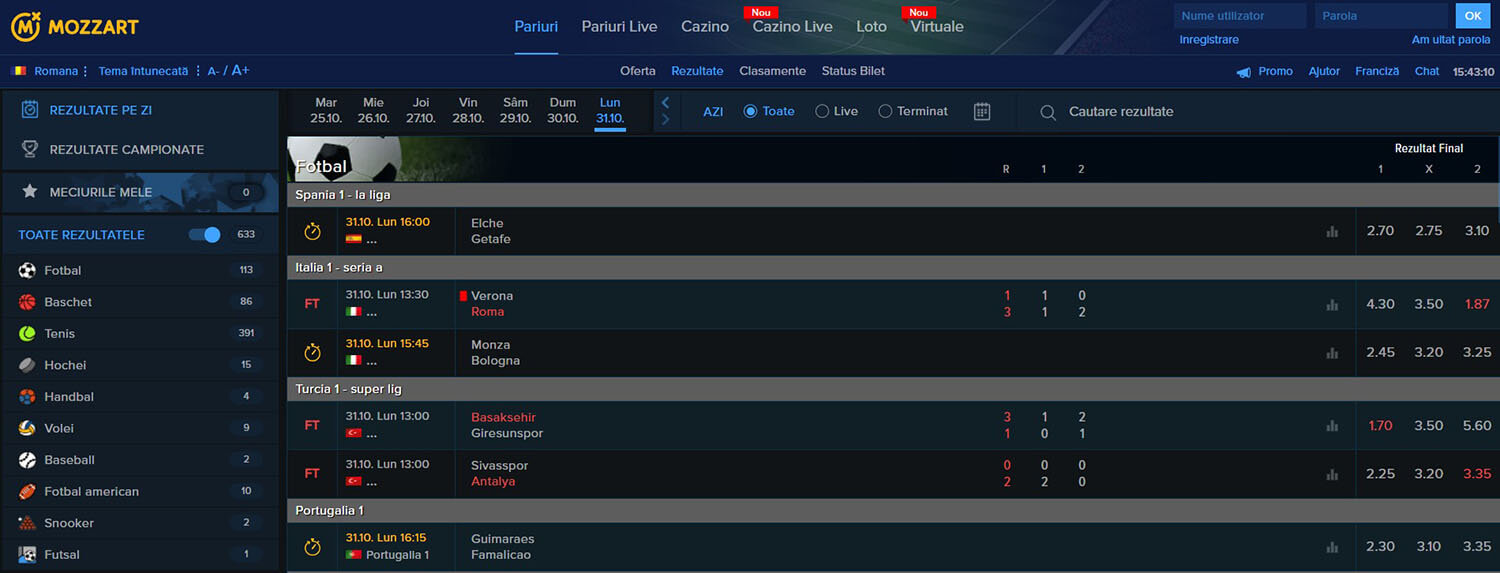Click the OK login button
The height and width of the screenshot is (573, 1500).
[x=1472, y=15]
